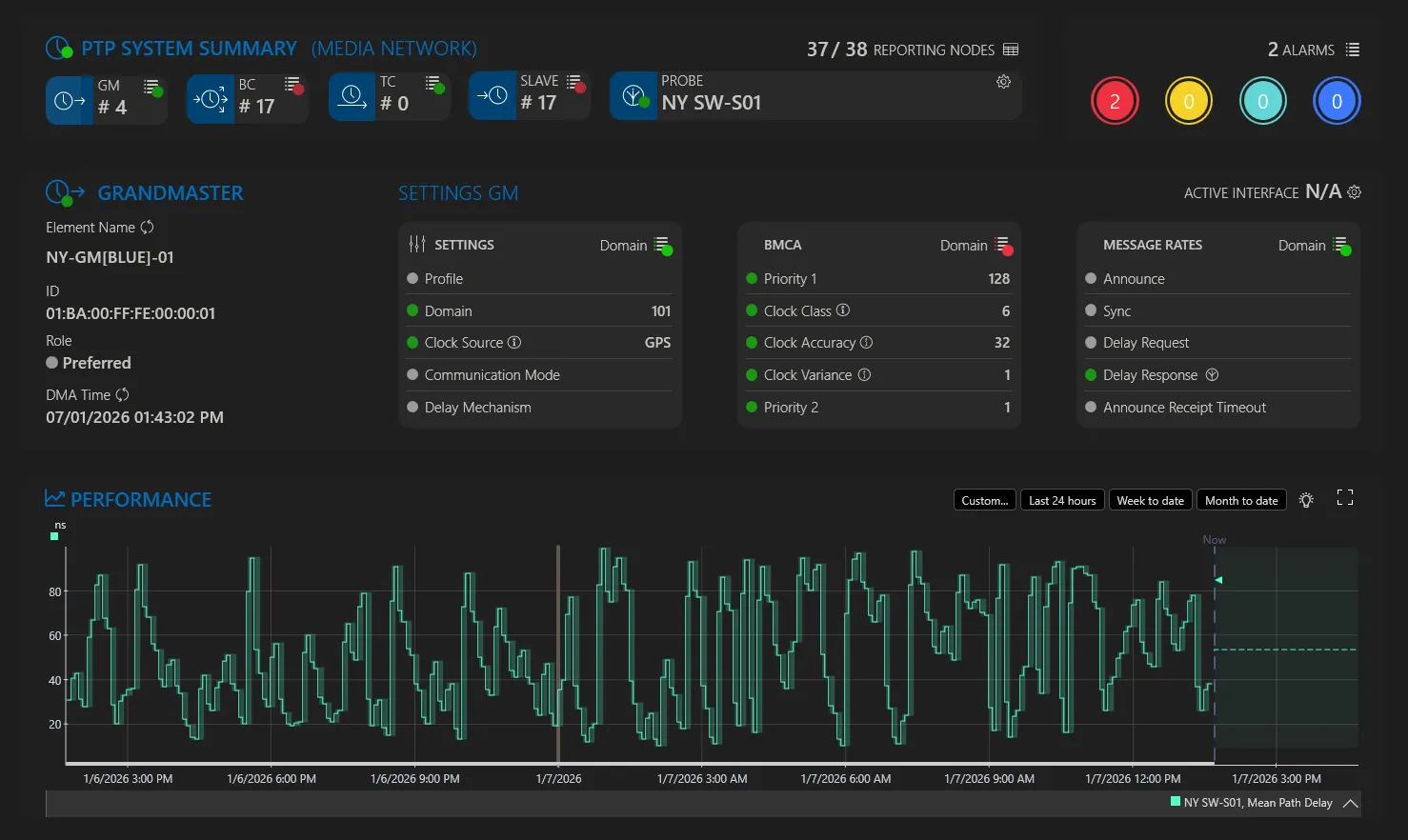Click the TC transparent clock icon
Image resolution: width=1408 pixels, height=840 pixels.
[352, 97]
